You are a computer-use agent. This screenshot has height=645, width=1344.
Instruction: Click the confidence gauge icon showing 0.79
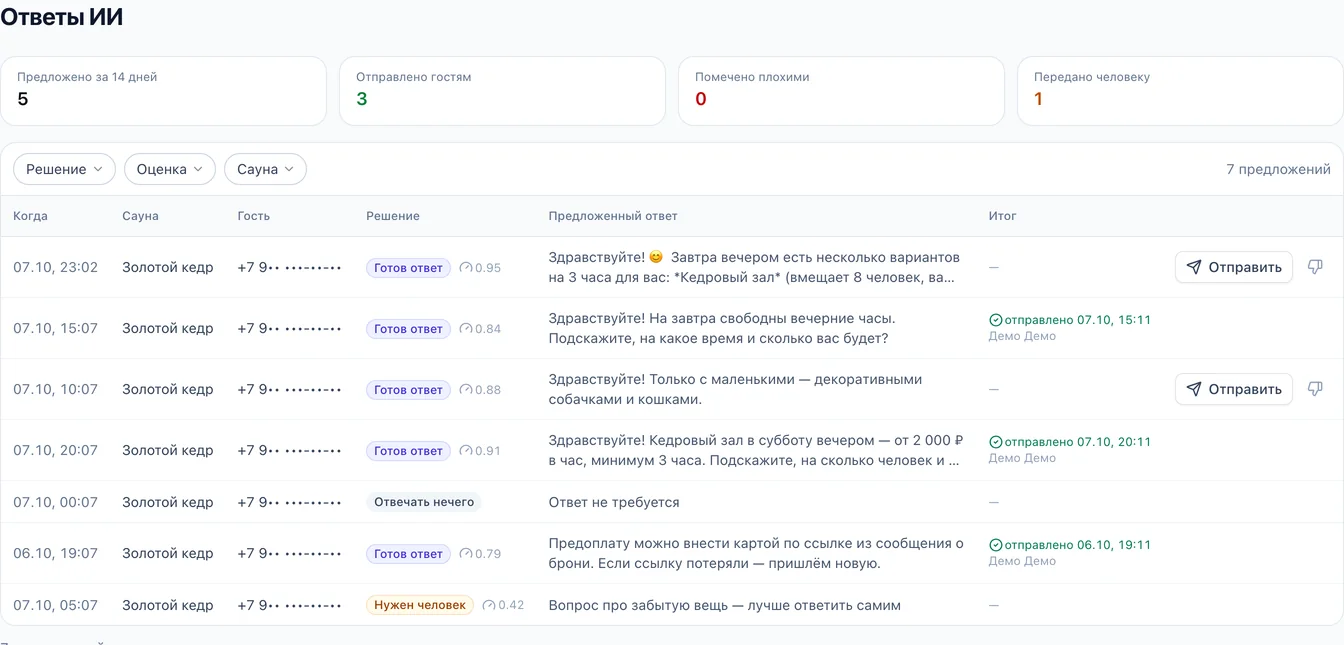point(466,554)
